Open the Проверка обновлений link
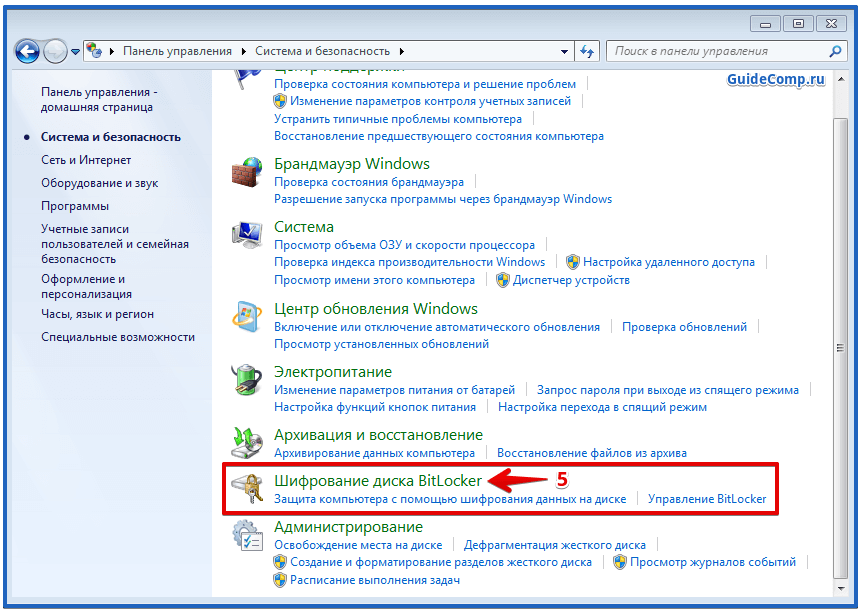Image resolution: width=863 pixels, height=612 pixels. click(x=684, y=326)
